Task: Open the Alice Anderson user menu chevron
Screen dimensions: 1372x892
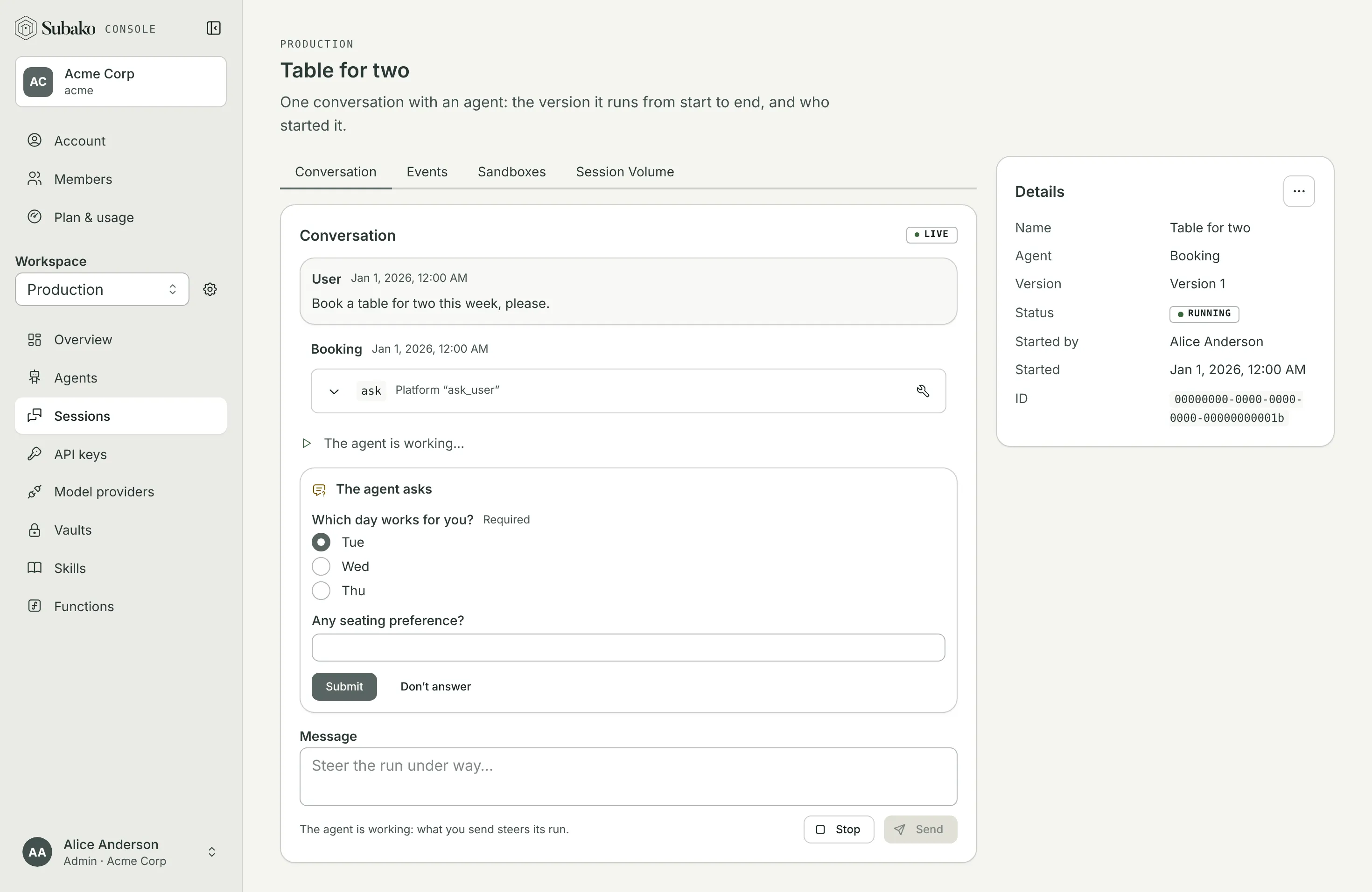Action: pyautogui.click(x=211, y=852)
